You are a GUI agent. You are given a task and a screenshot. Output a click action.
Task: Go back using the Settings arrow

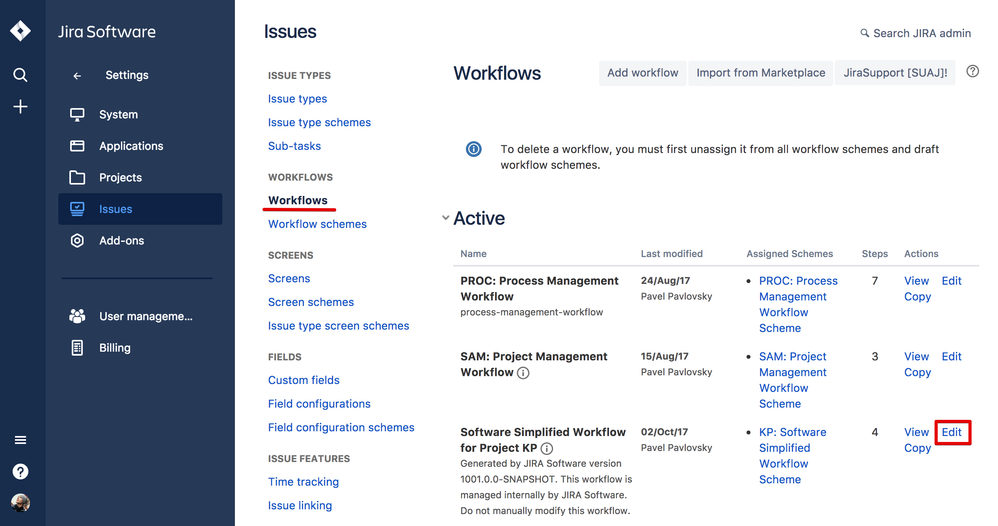tap(77, 76)
